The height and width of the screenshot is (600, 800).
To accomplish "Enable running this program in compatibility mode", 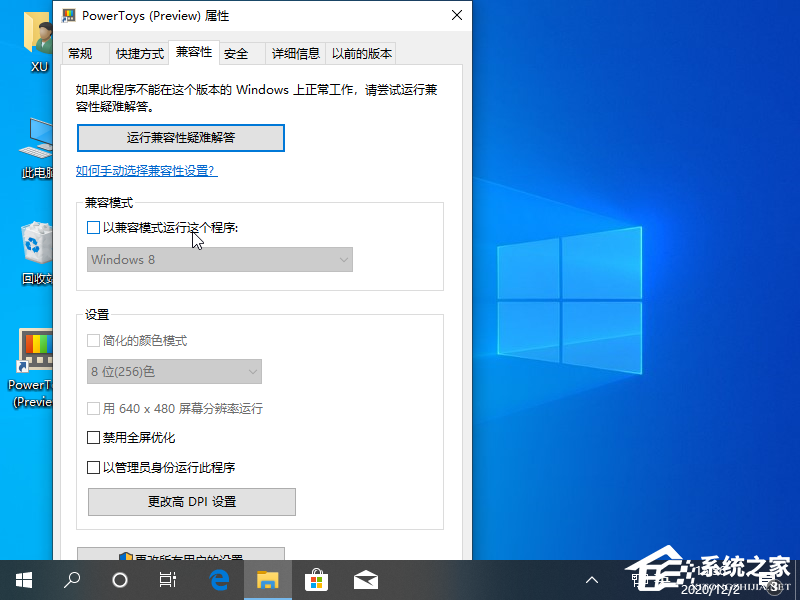I will pos(93,228).
